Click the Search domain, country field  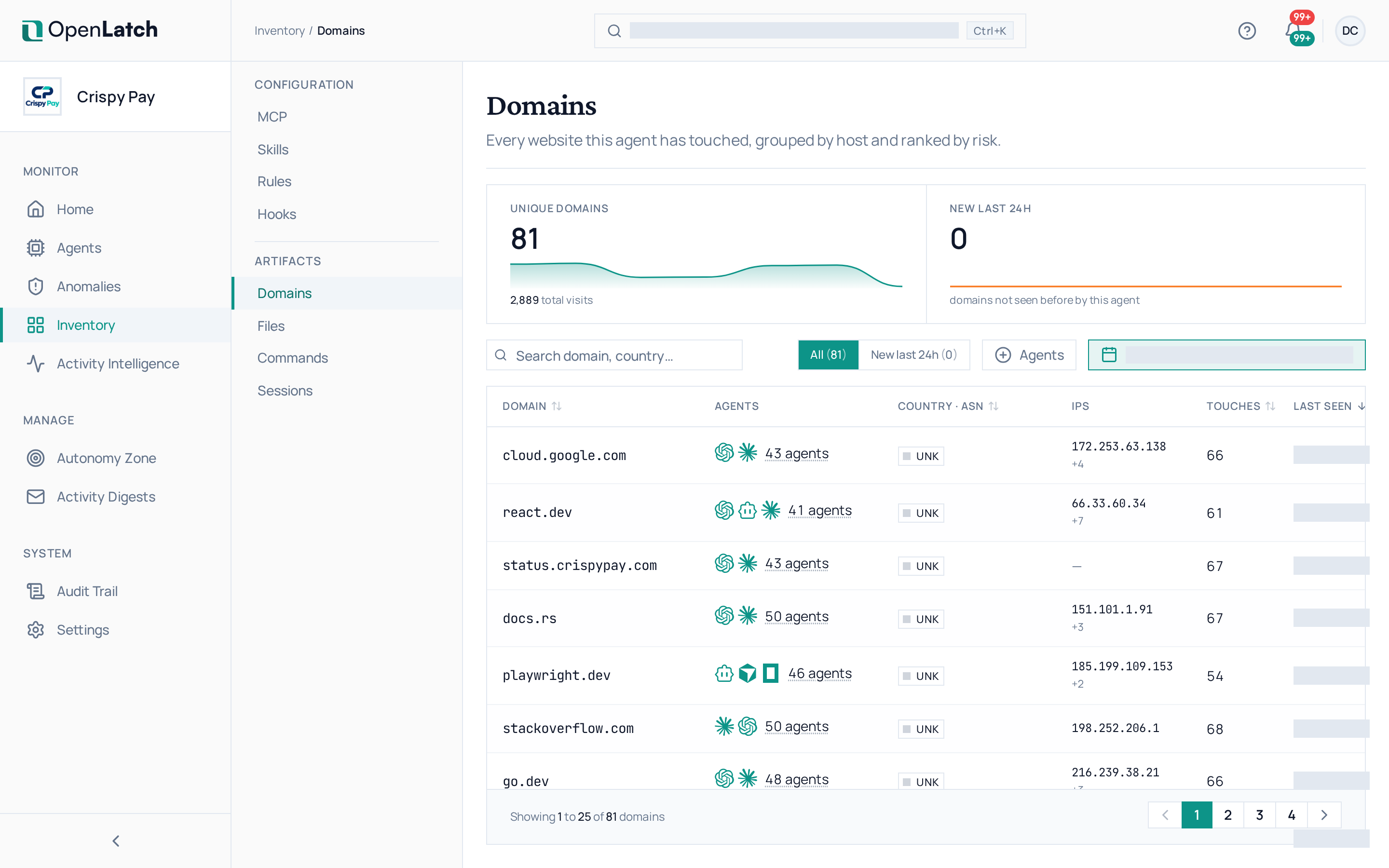coord(613,355)
